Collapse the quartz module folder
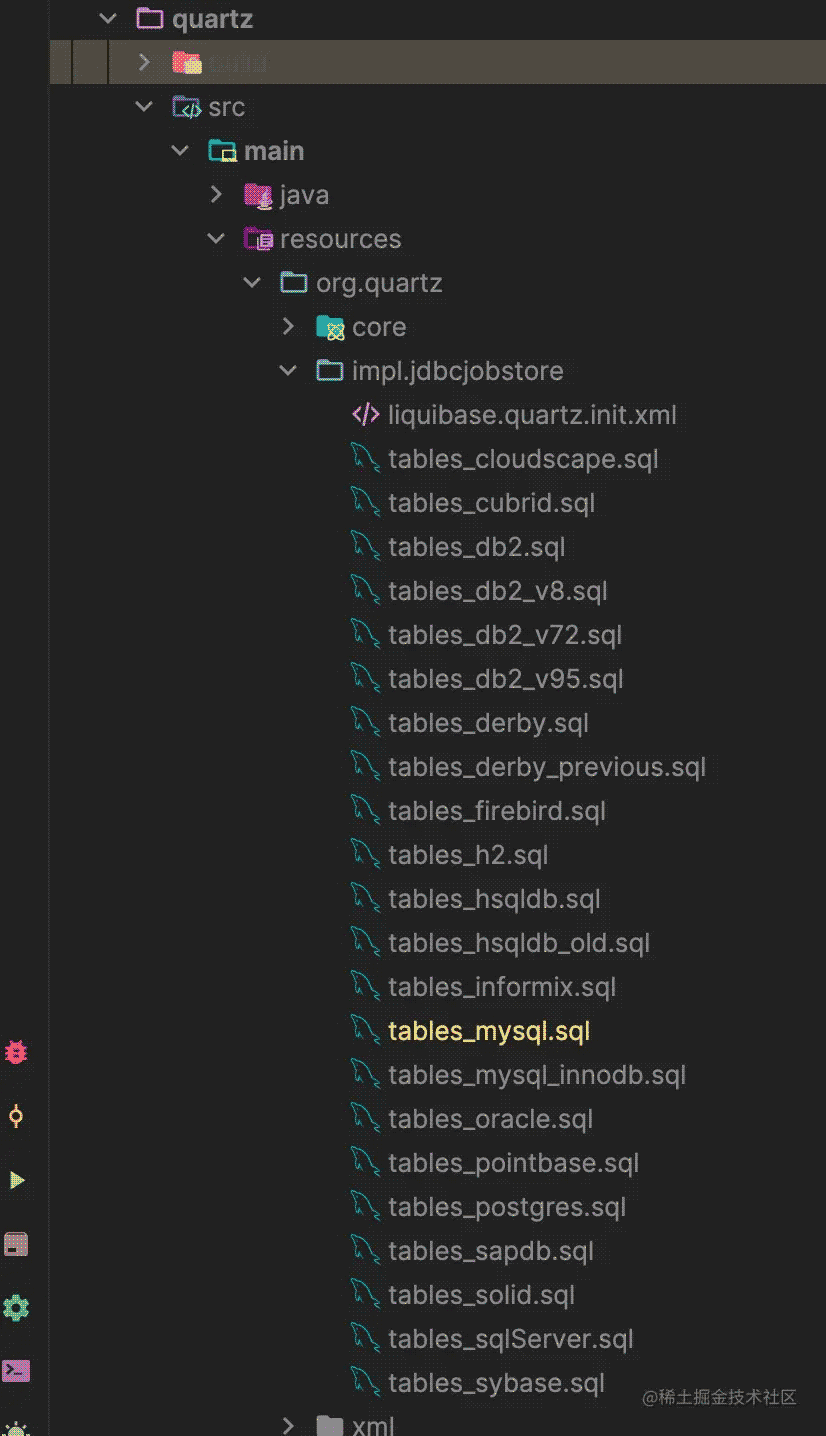Screen dimensions: 826x1436 [108, 18]
